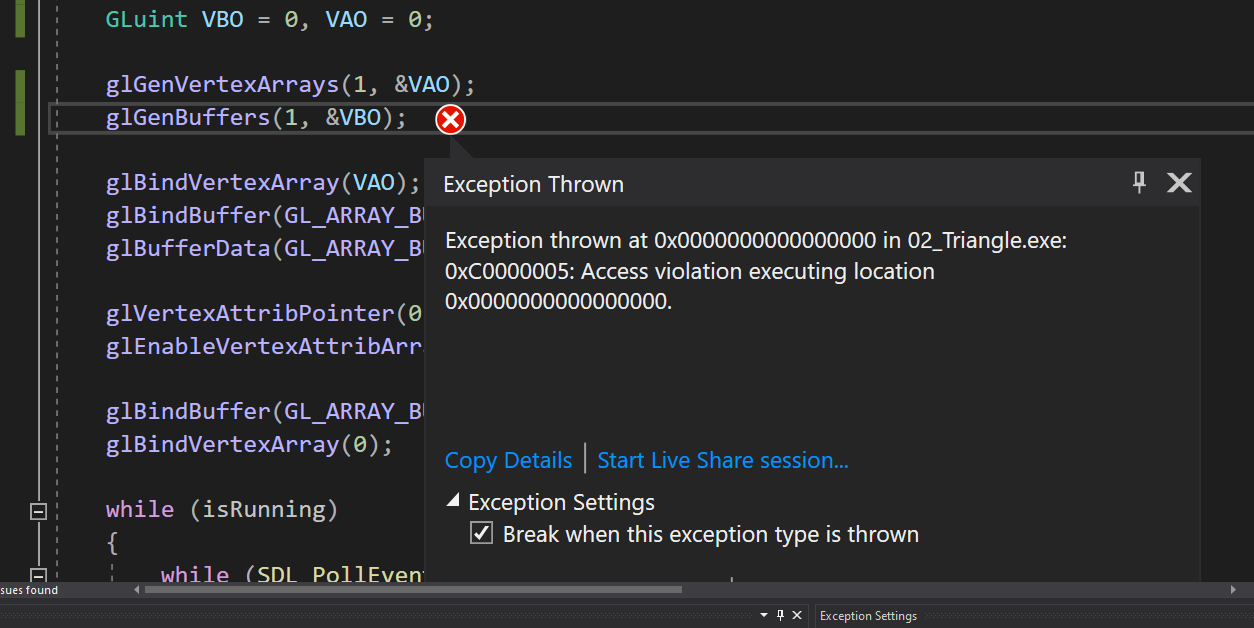The width and height of the screenshot is (1254, 628).
Task: Uncheck Break when this exception type is thrown
Action: click(x=482, y=533)
